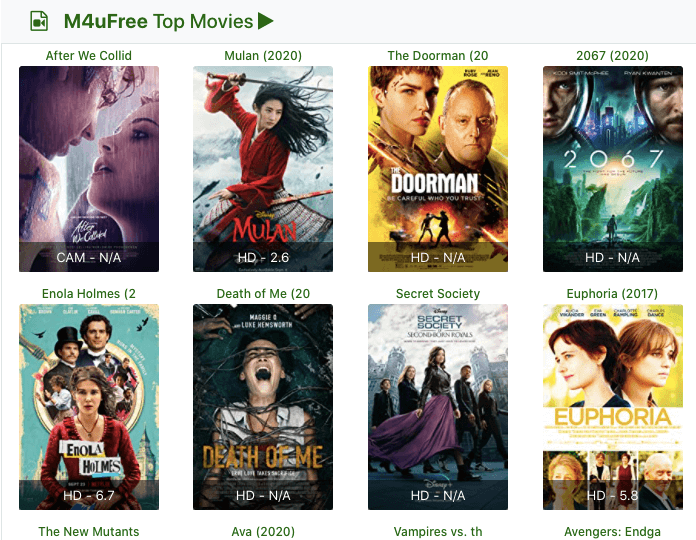Screen dimensions: 696x540
Task: Select the Death of Me poster
Action: 263,406
